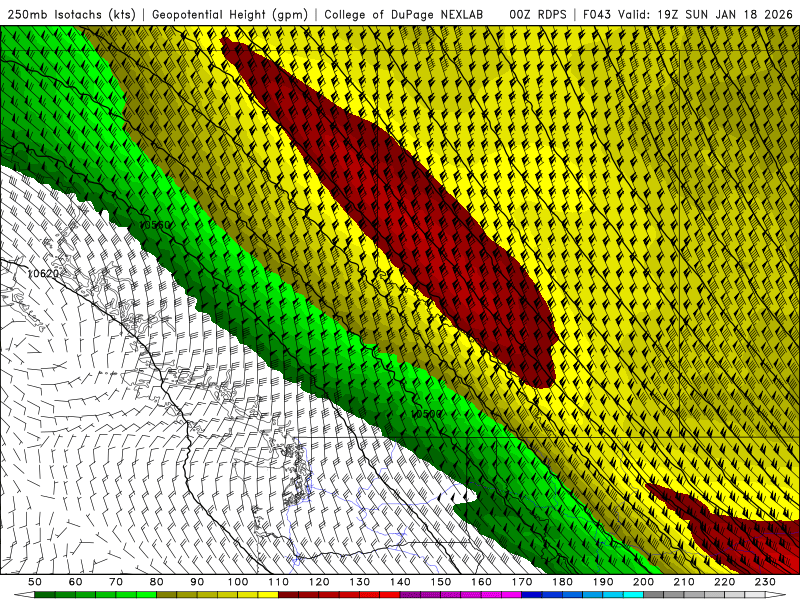The image size is (800, 600).
Task: Click the 160 value on the color scale
Action: pyautogui.click(x=481, y=582)
